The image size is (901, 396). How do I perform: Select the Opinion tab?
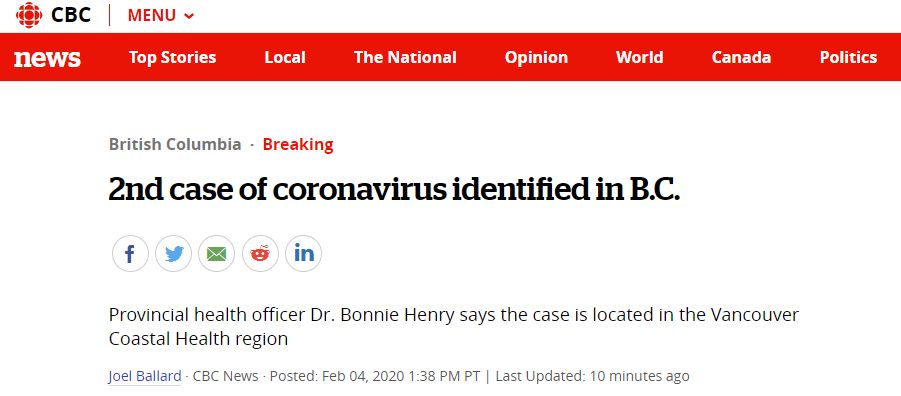[x=536, y=57]
